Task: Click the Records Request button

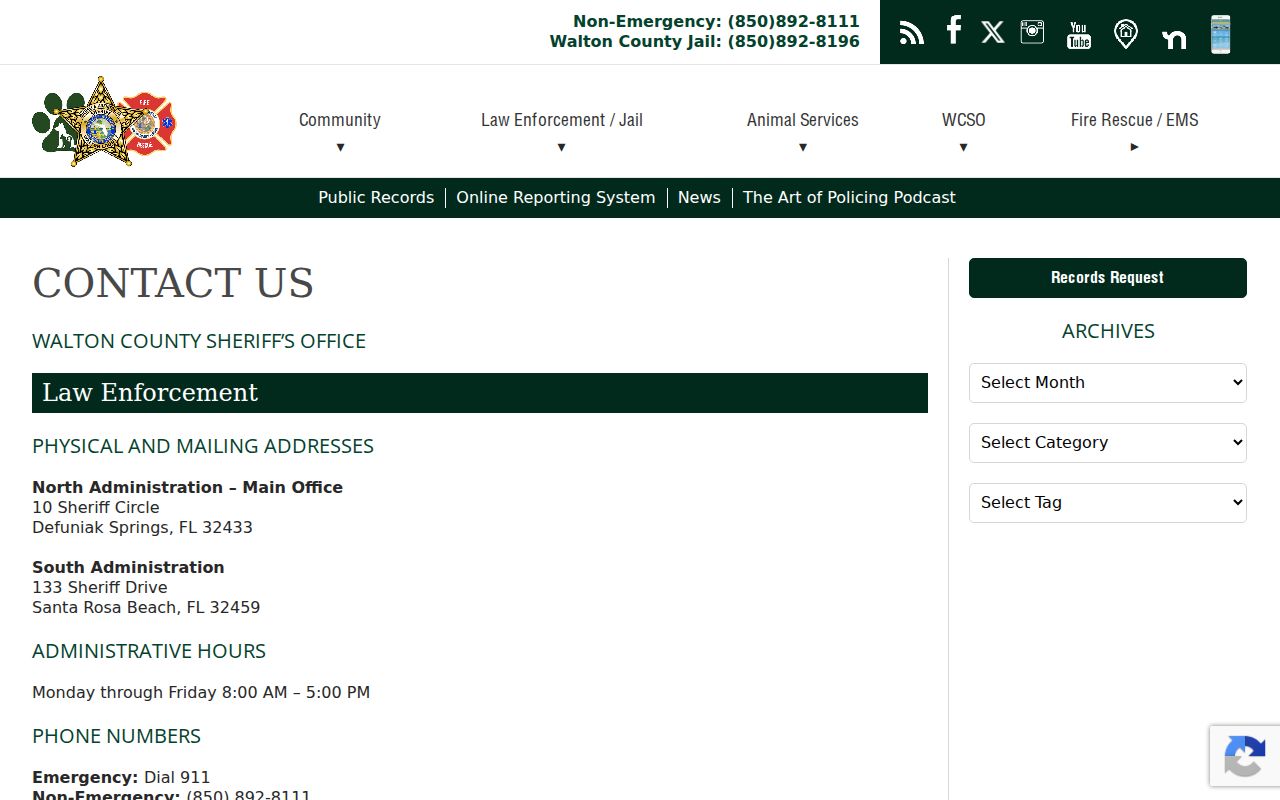Action: 1108,278
